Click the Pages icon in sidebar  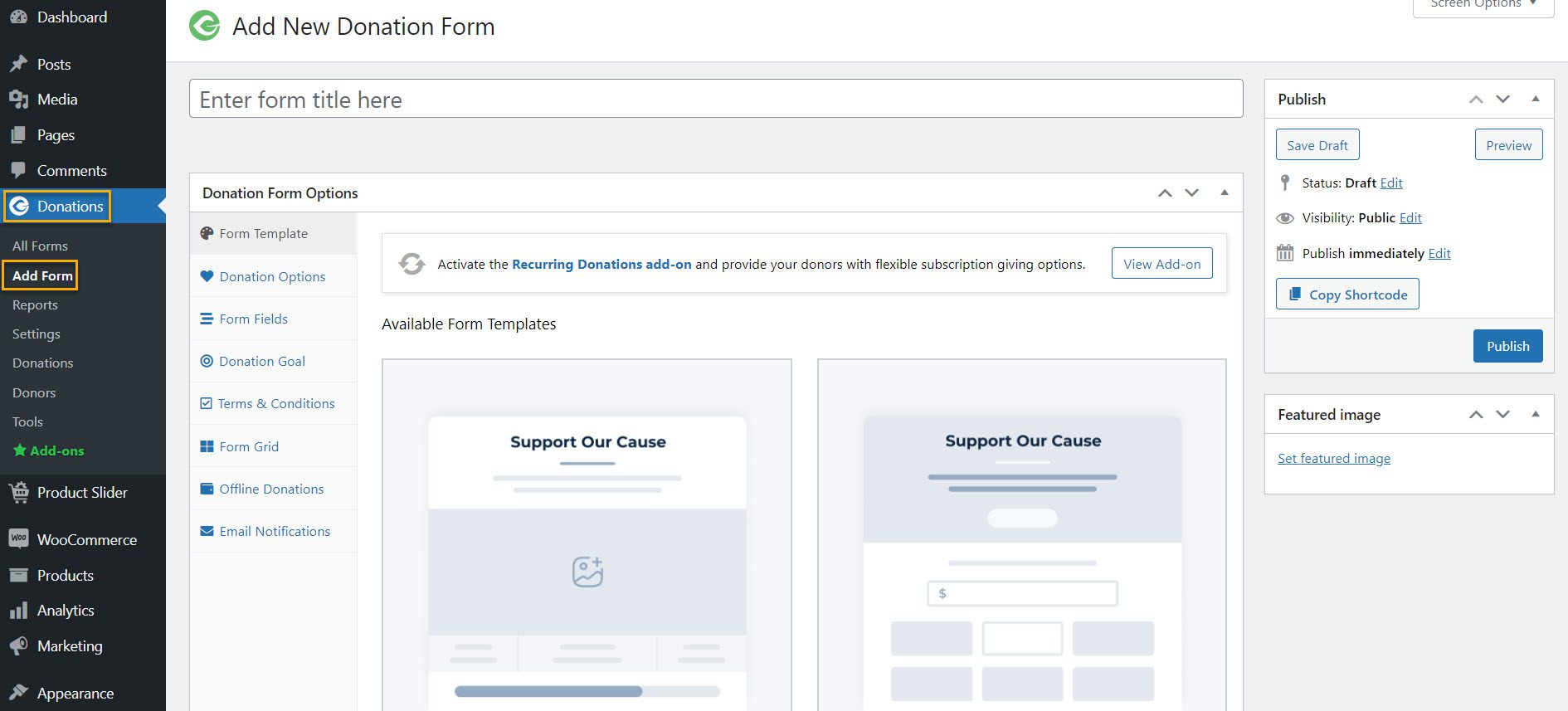(18, 134)
